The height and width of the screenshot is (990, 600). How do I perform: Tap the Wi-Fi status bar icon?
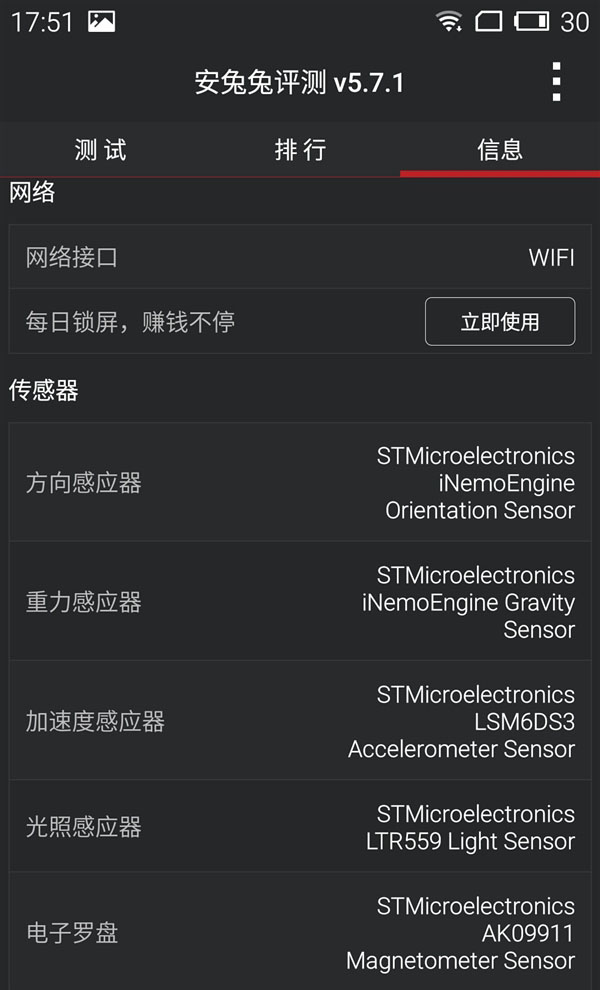pyautogui.click(x=450, y=21)
